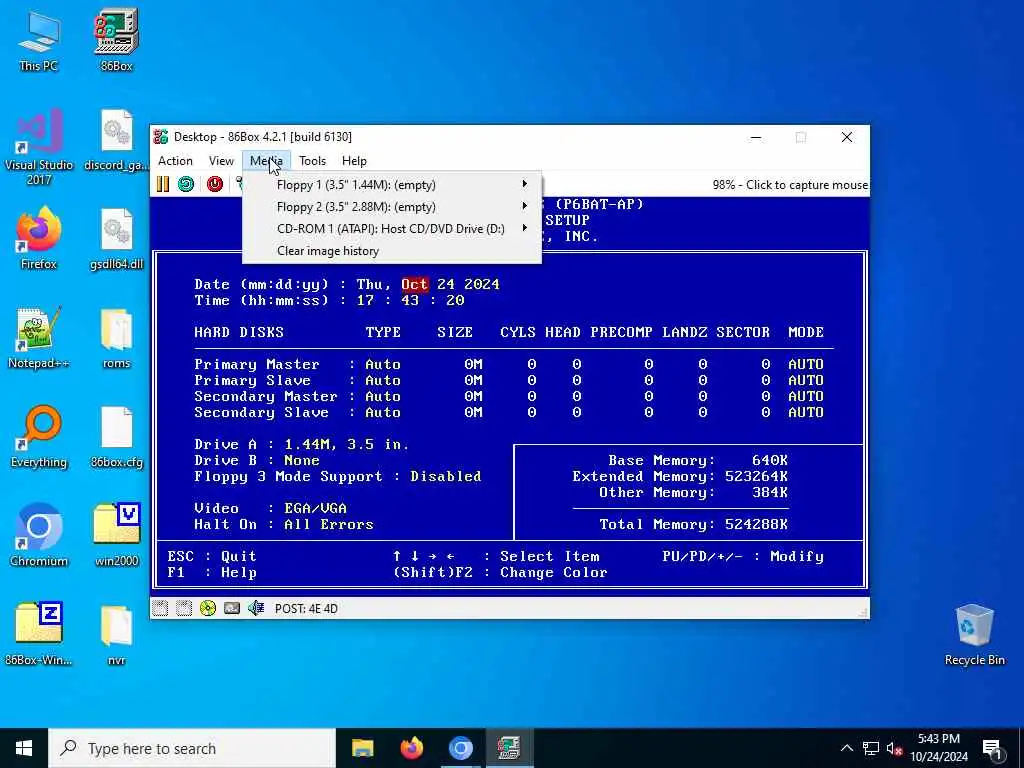
Task: Click the 86Box taskbar button
Action: [509, 748]
